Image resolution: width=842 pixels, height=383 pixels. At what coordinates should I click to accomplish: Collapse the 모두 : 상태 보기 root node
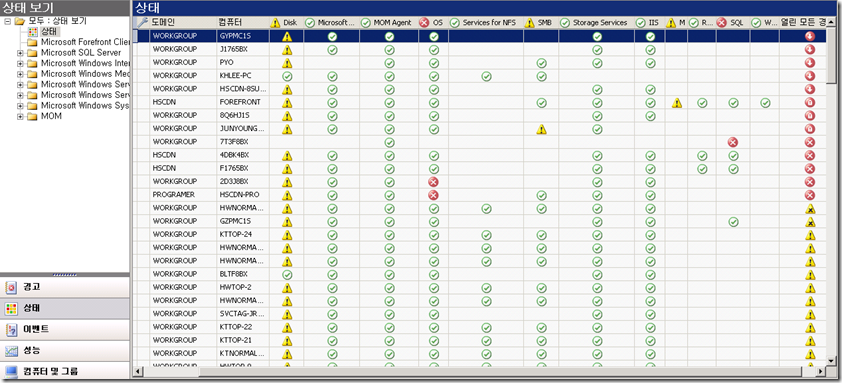[7, 21]
